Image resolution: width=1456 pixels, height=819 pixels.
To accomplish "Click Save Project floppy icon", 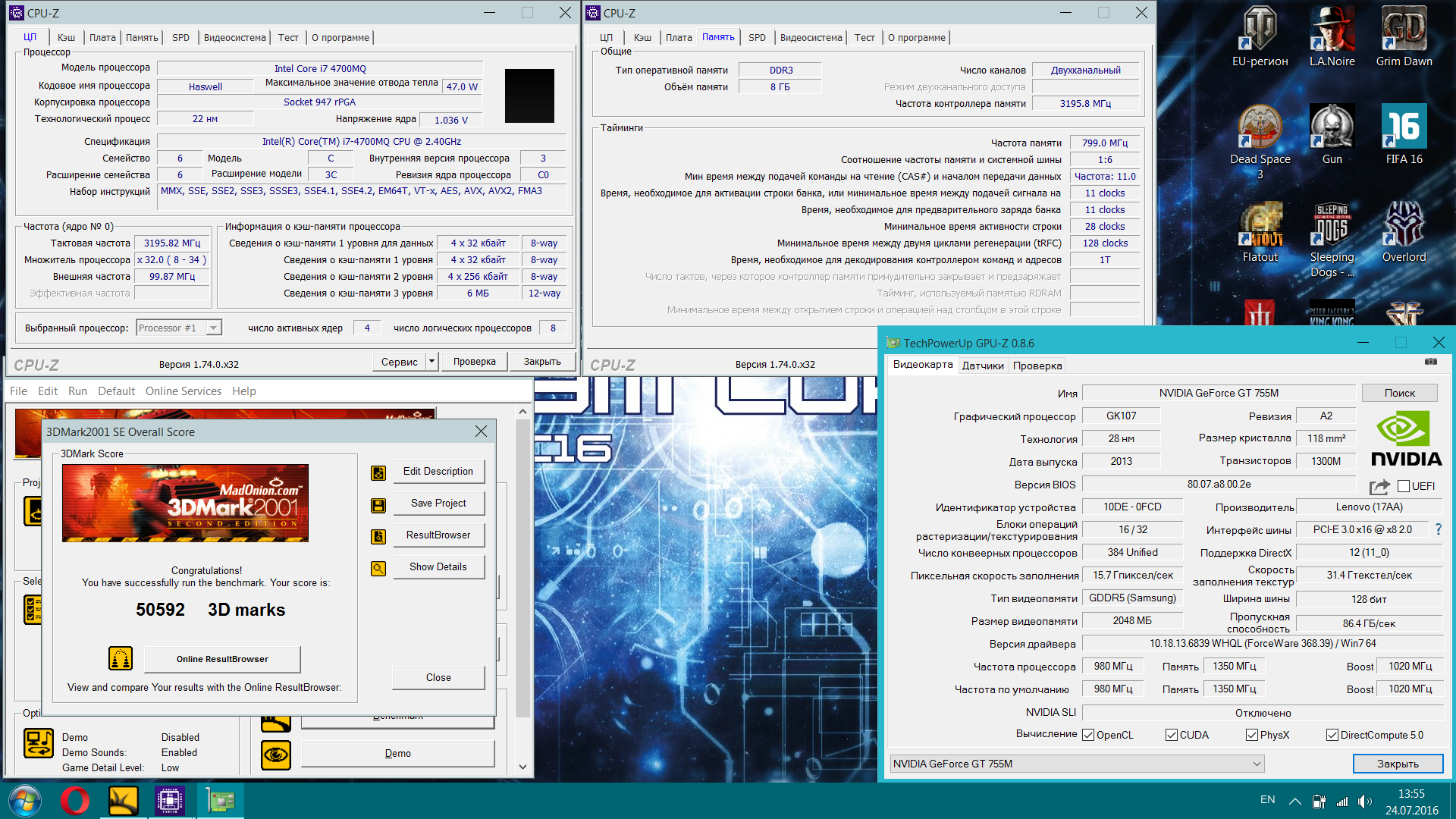I will 378,505.
